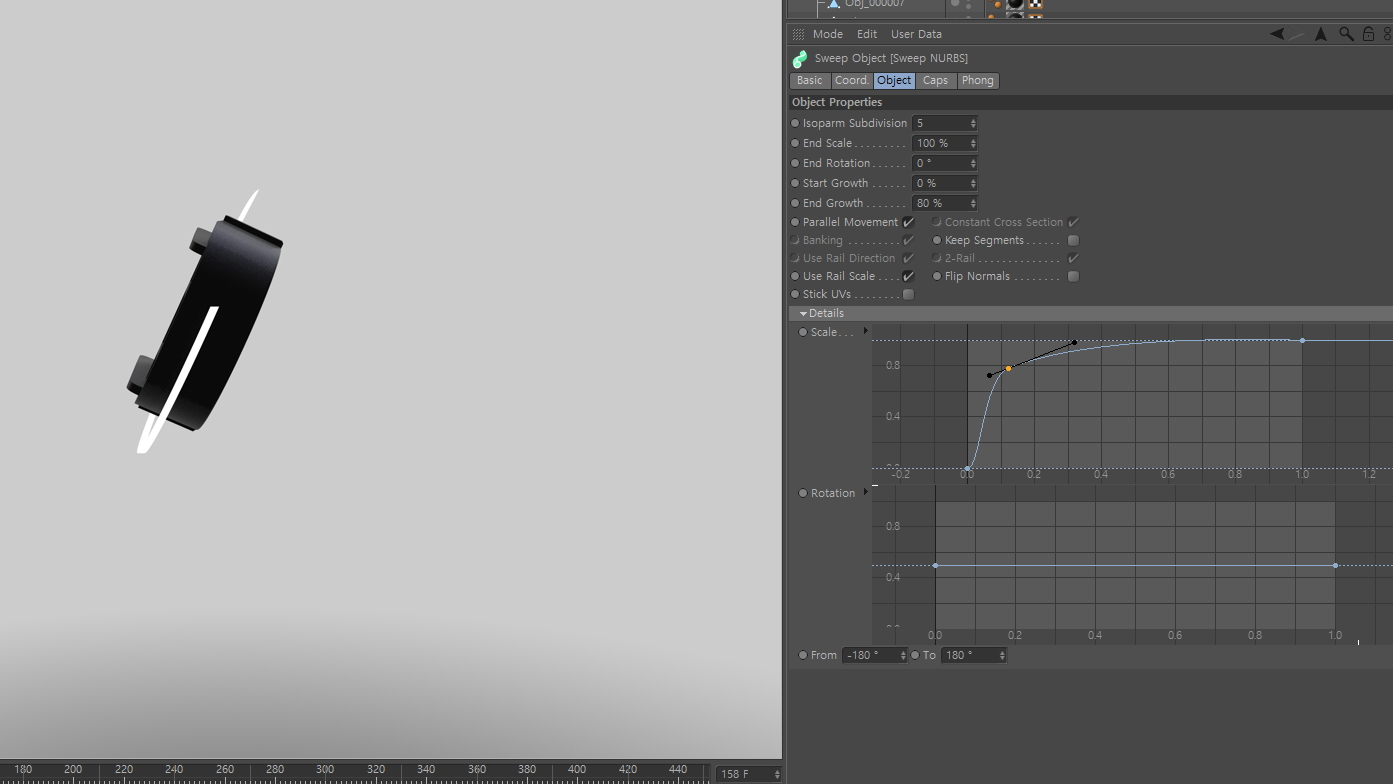The height and width of the screenshot is (784, 1393).
Task: Click animation dot beside Rotation curve
Action: pyautogui.click(x=803, y=493)
